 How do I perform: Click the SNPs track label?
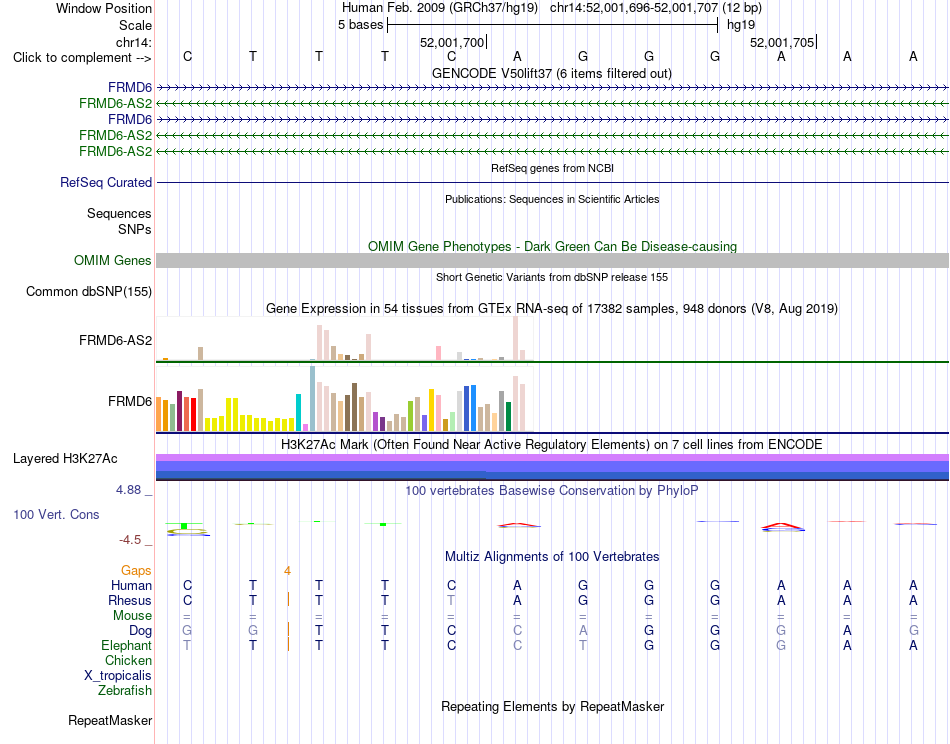click(x=135, y=229)
